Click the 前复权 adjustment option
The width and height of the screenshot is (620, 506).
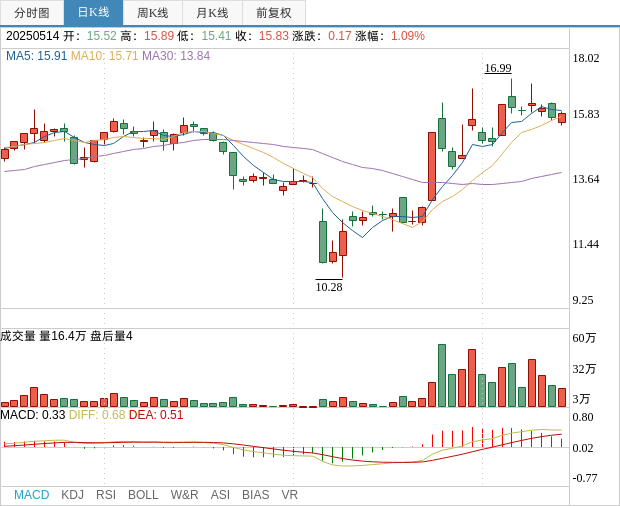click(x=274, y=13)
